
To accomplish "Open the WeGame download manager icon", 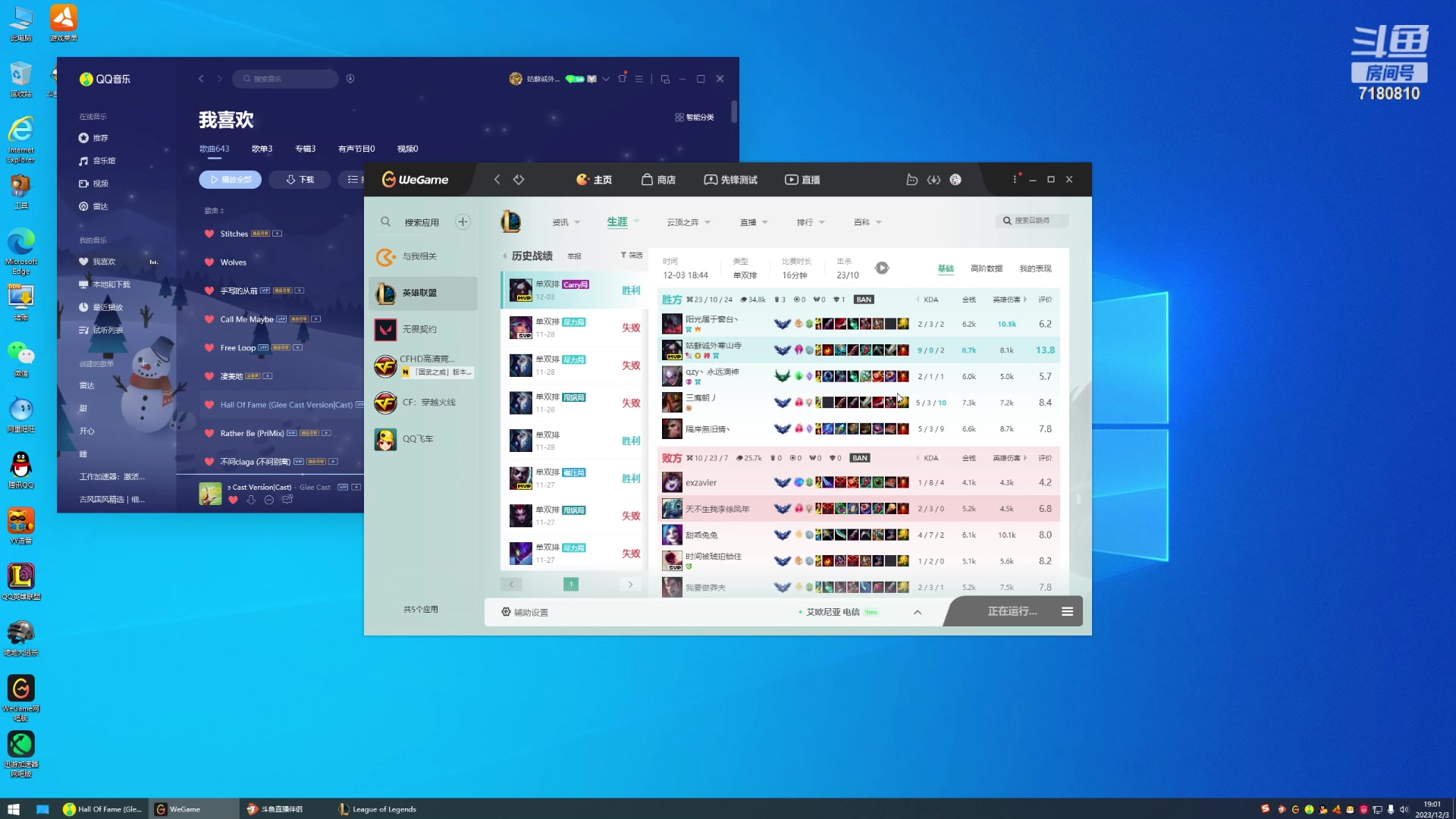I will [x=934, y=180].
